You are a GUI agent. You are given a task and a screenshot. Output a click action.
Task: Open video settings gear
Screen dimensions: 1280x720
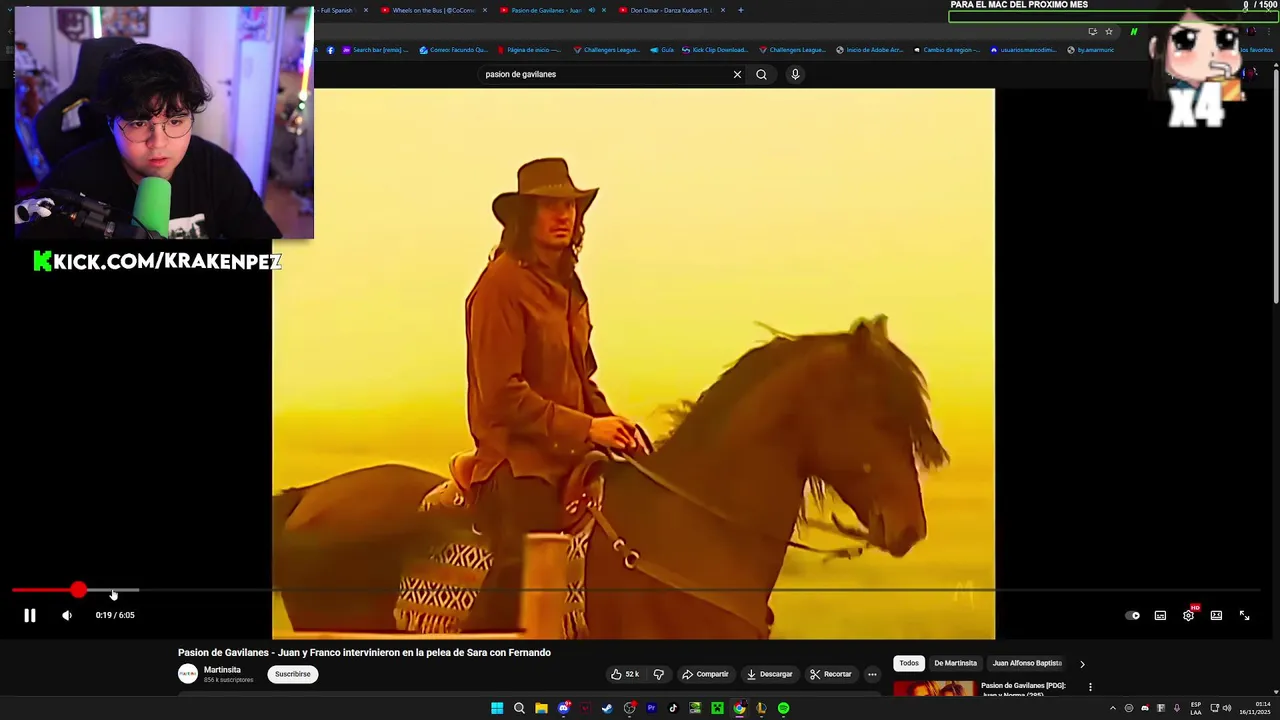pos(1188,615)
